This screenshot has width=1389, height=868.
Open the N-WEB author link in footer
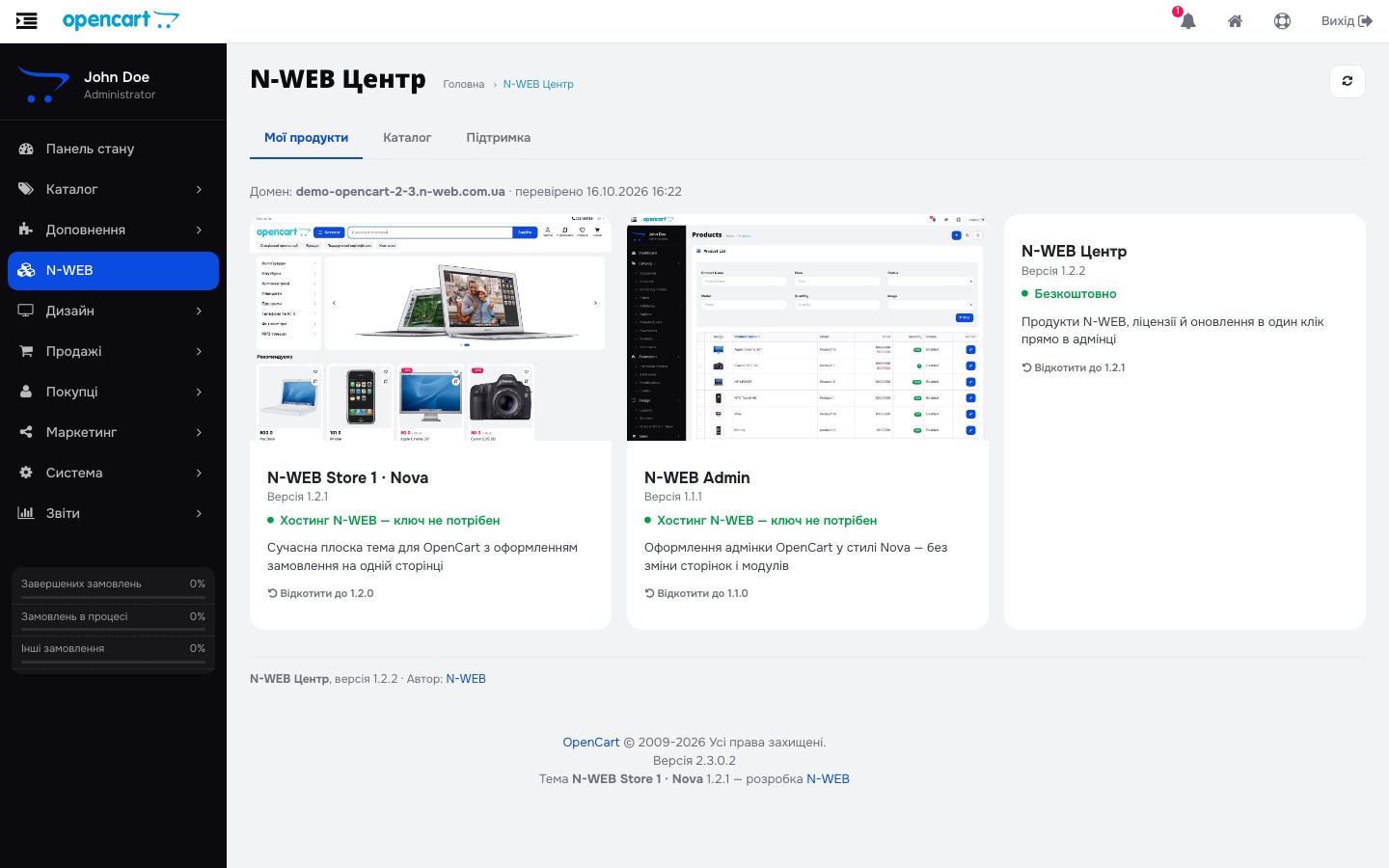(x=466, y=679)
